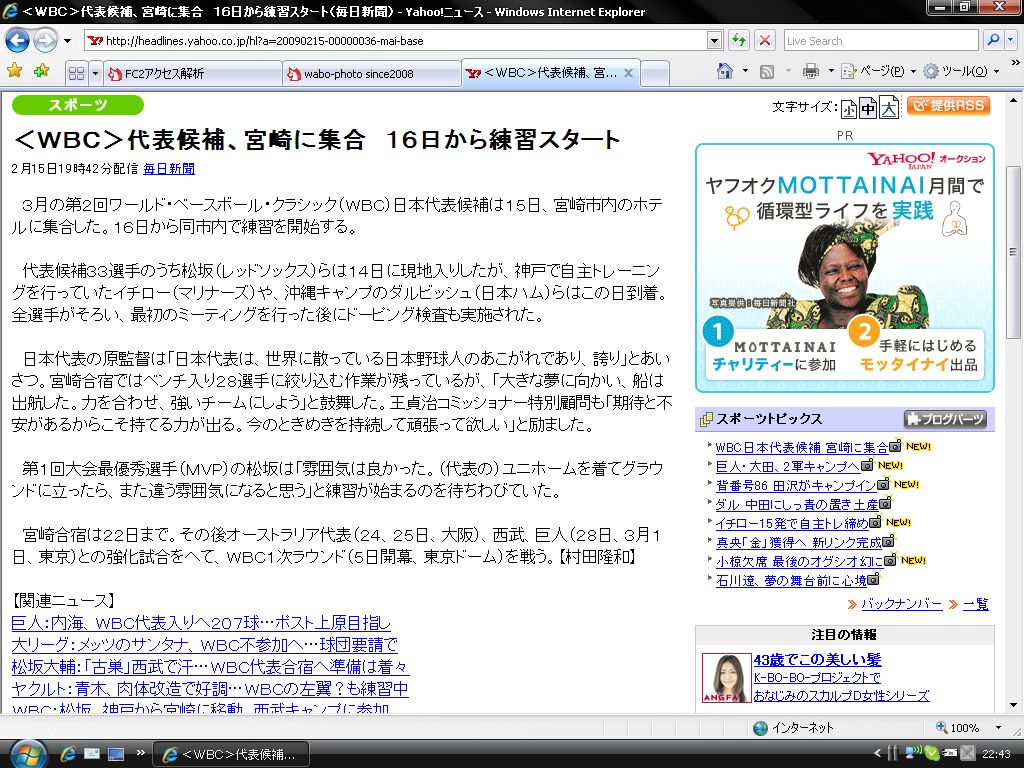Image resolution: width=1024 pixels, height=768 pixels.
Task: Set text size to large (大)
Action: [x=889, y=107]
